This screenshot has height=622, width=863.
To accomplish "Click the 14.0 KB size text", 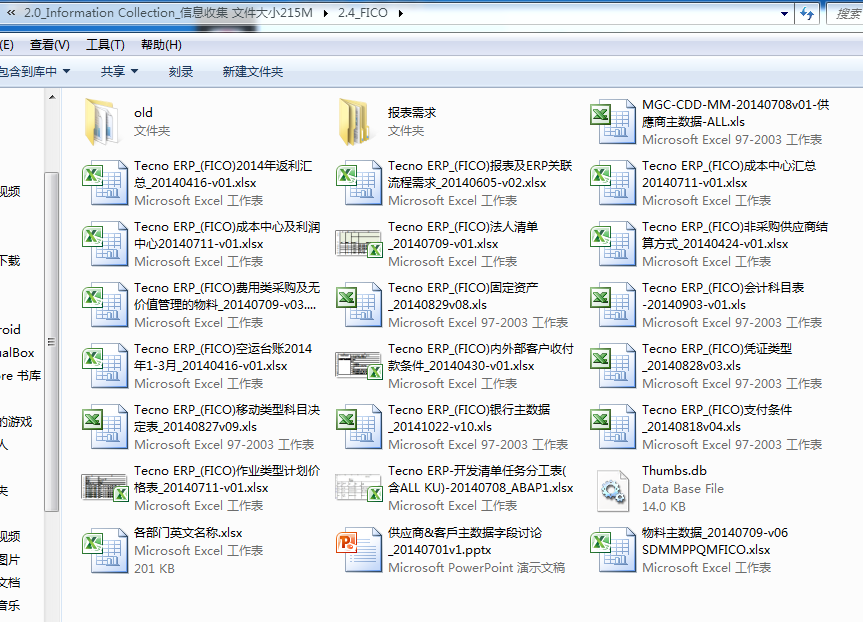I will [x=664, y=506].
